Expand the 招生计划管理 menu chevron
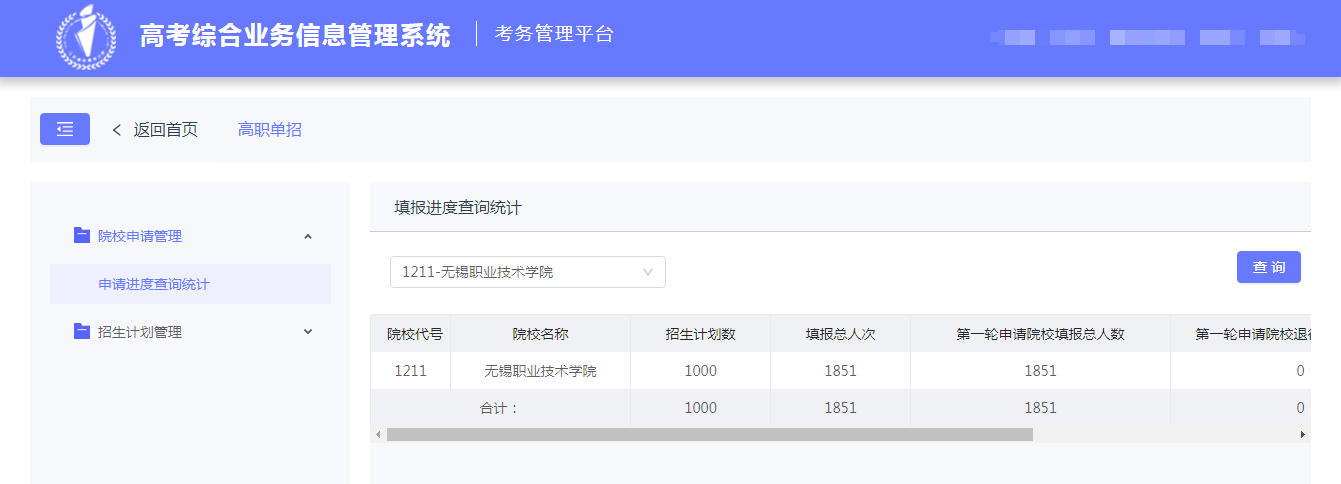The image size is (1341, 484). pyautogui.click(x=308, y=332)
